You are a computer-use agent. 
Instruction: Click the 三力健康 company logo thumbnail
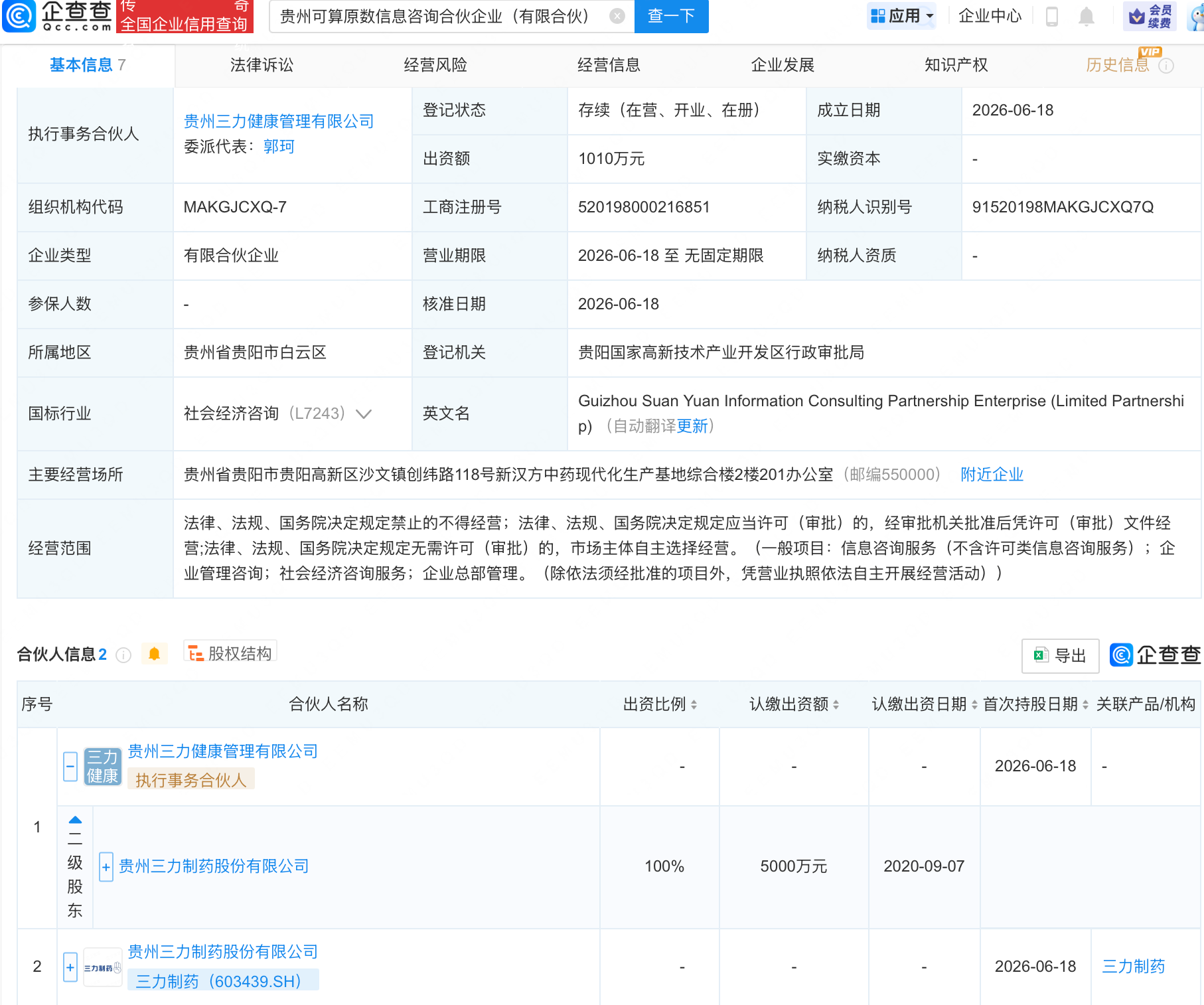(102, 767)
